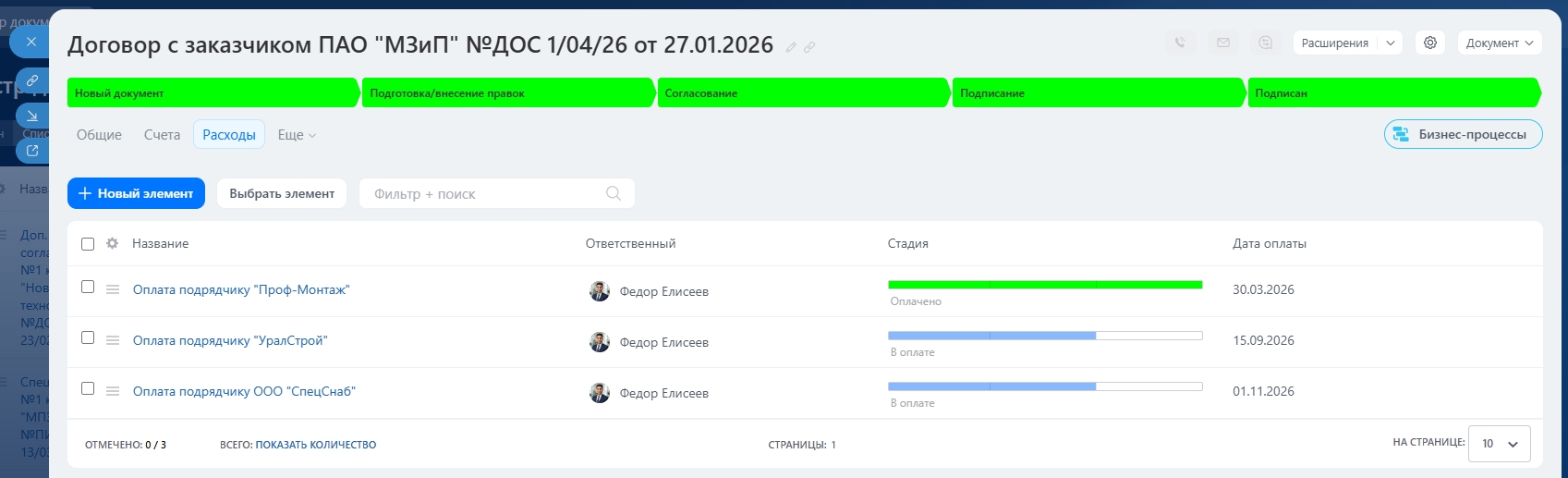Click the row menu icon for "Проф-Монтаж"
Image resolution: width=1568 pixels, height=478 pixels.
pos(113,289)
